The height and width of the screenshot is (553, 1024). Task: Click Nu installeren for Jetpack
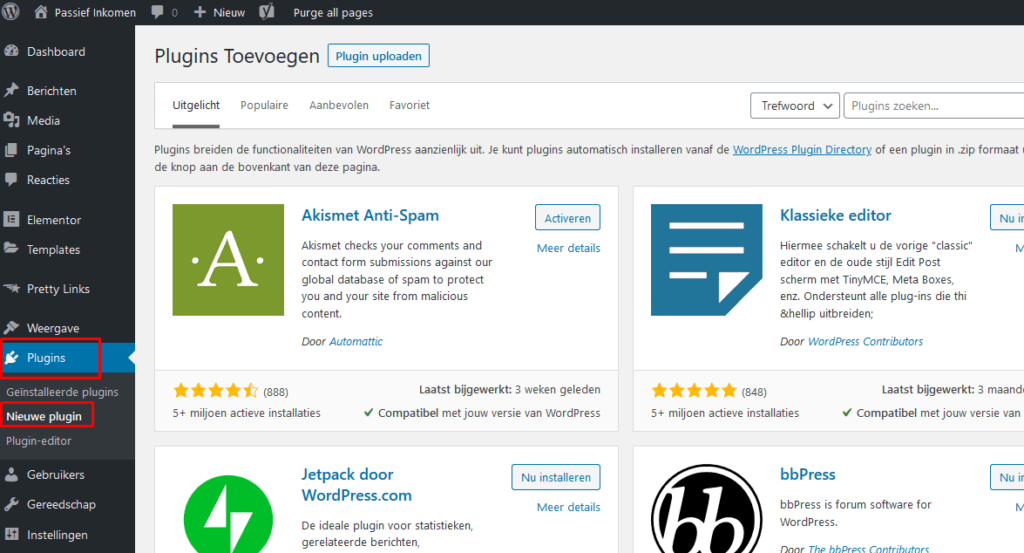pyautogui.click(x=556, y=477)
